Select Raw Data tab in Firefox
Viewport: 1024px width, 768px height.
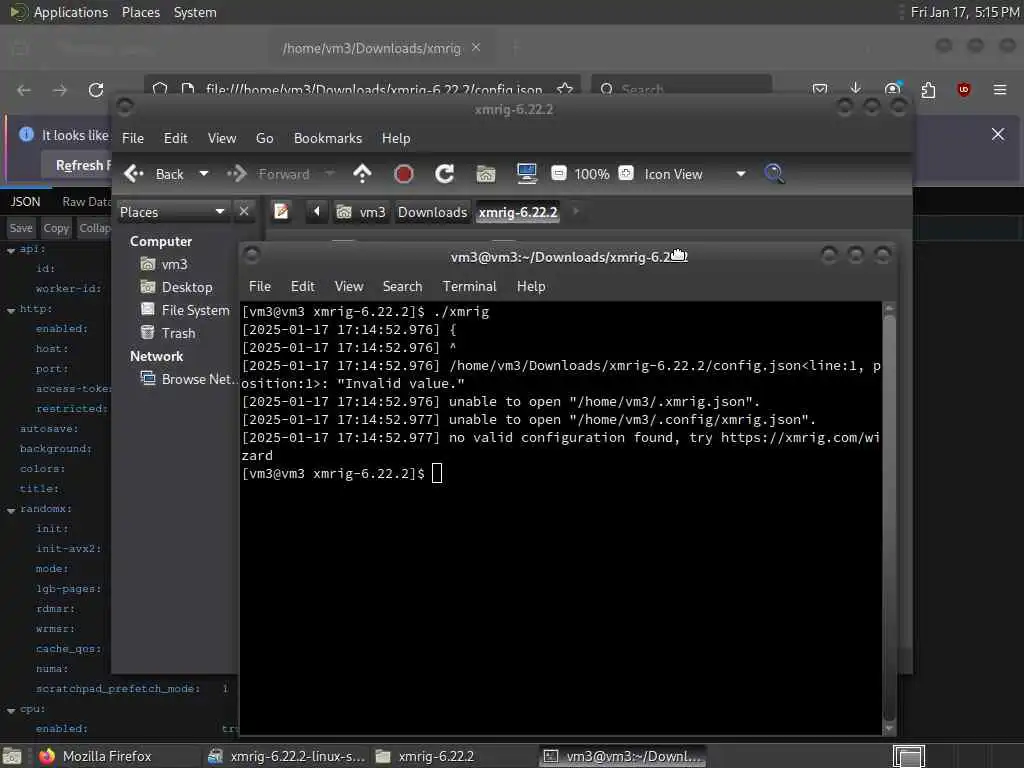click(x=86, y=202)
